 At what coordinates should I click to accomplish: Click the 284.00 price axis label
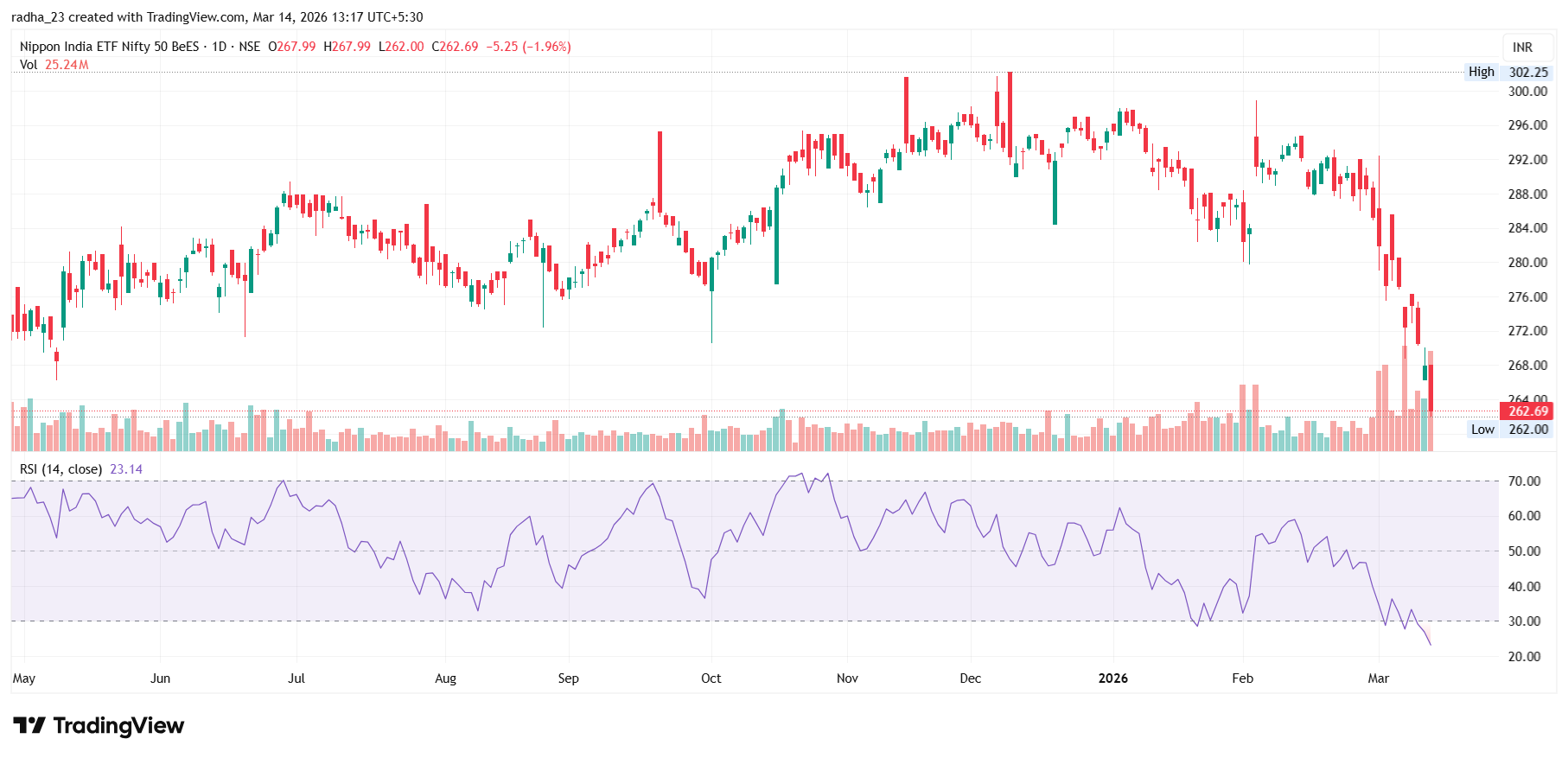[1527, 228]
